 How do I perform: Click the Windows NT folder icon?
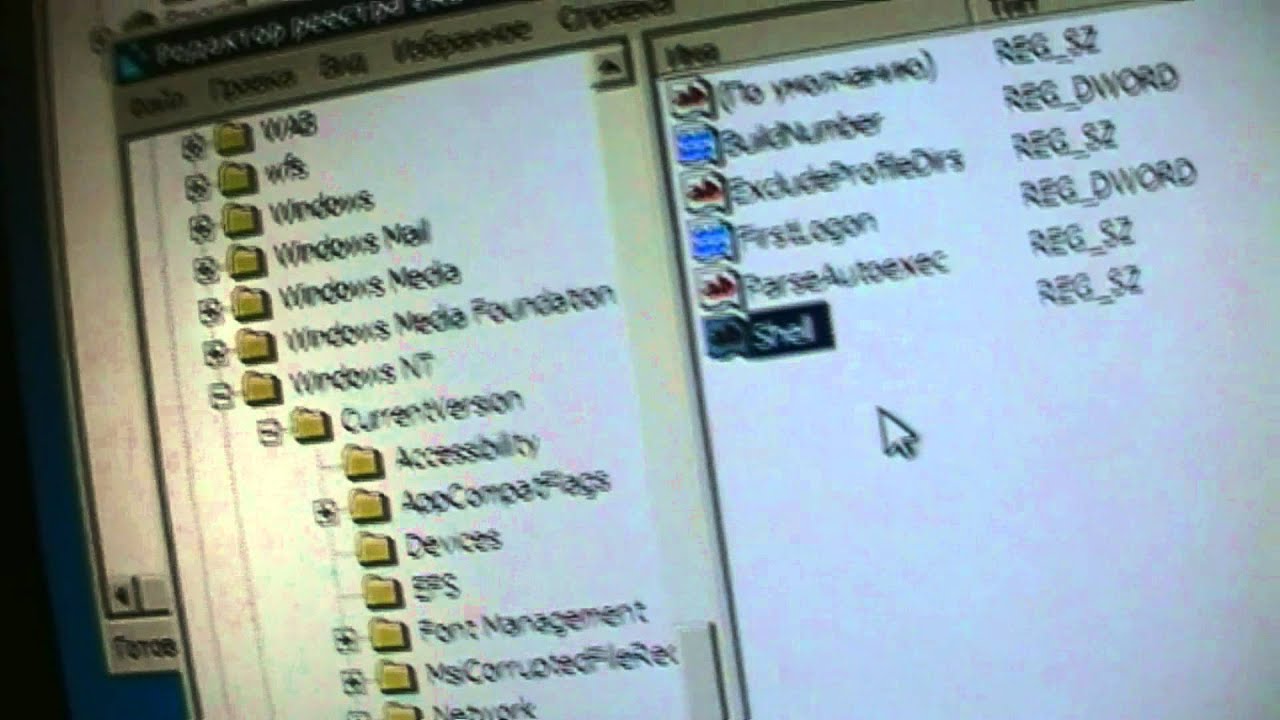[262, 387]
